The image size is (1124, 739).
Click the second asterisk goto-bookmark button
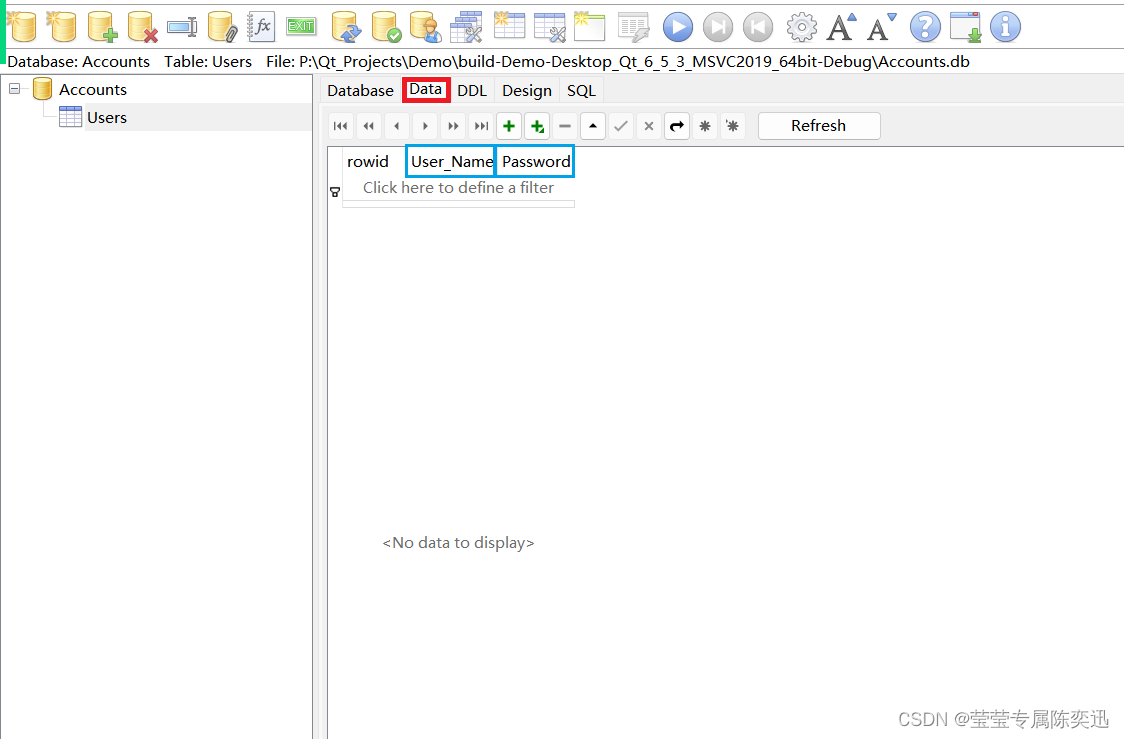coord(733,126)
